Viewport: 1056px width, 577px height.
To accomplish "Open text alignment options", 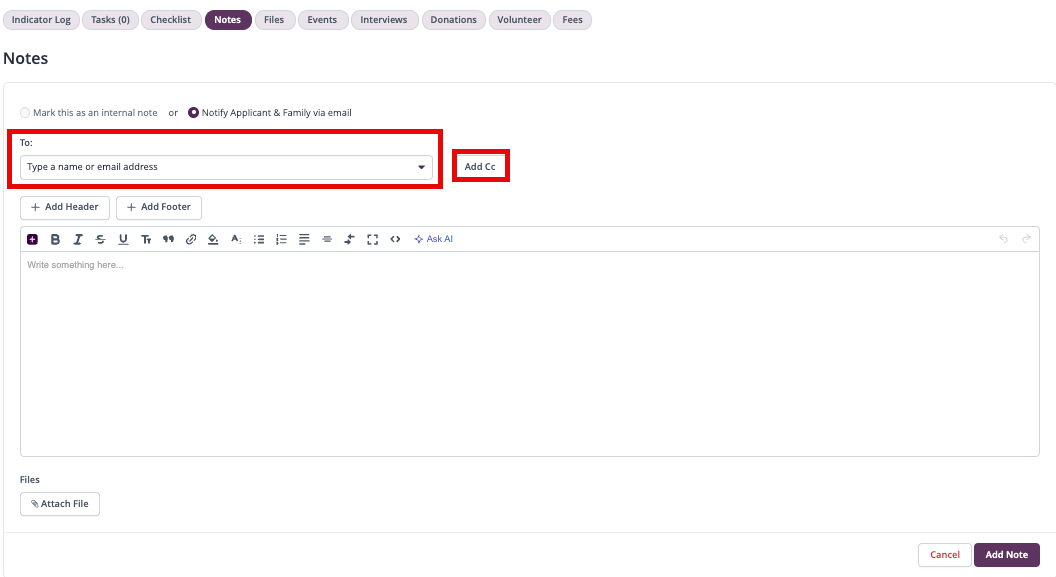I will (x=304, y=239).
